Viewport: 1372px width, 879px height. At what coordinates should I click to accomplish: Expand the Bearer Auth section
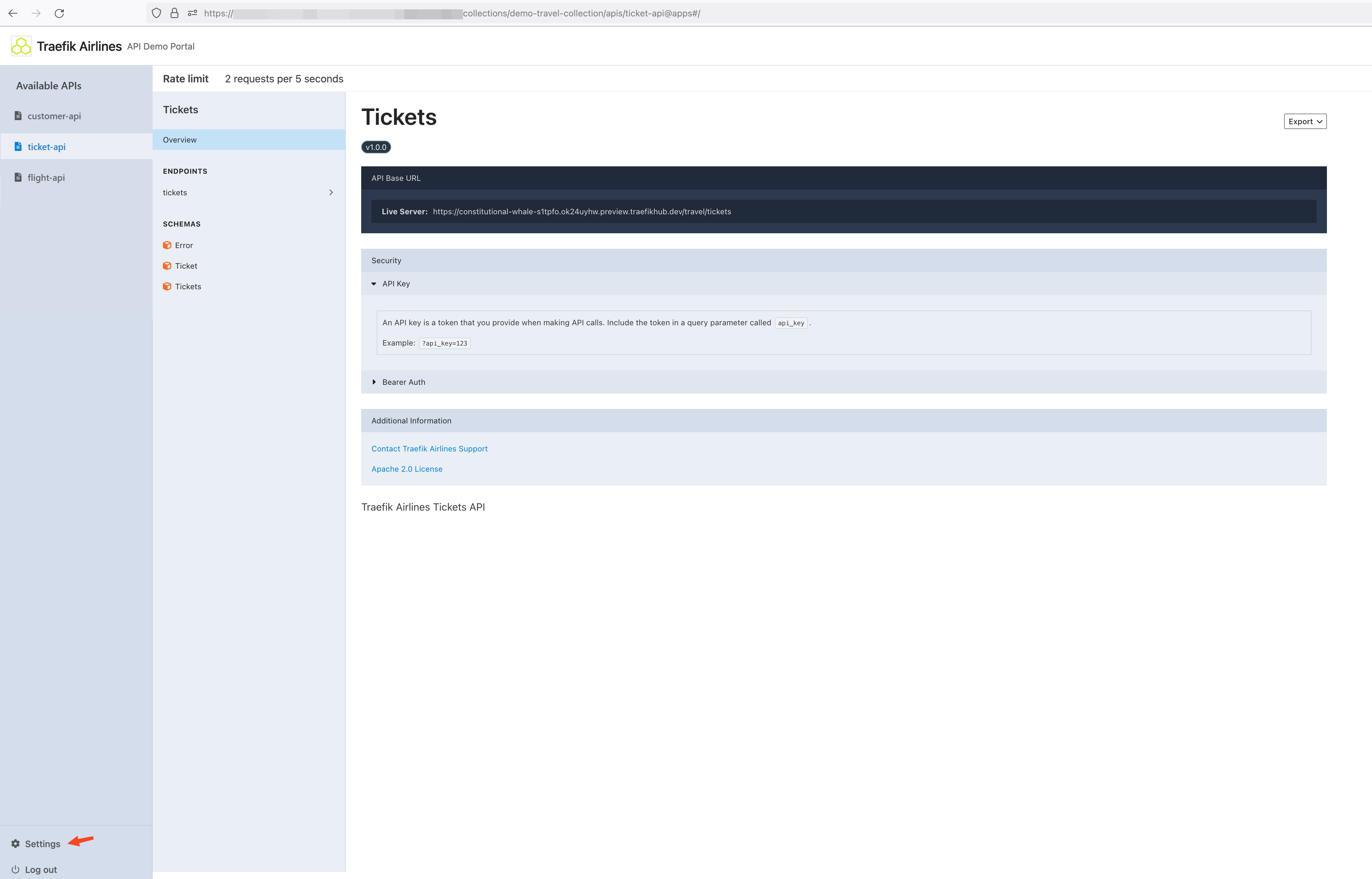tap(403, 382)
